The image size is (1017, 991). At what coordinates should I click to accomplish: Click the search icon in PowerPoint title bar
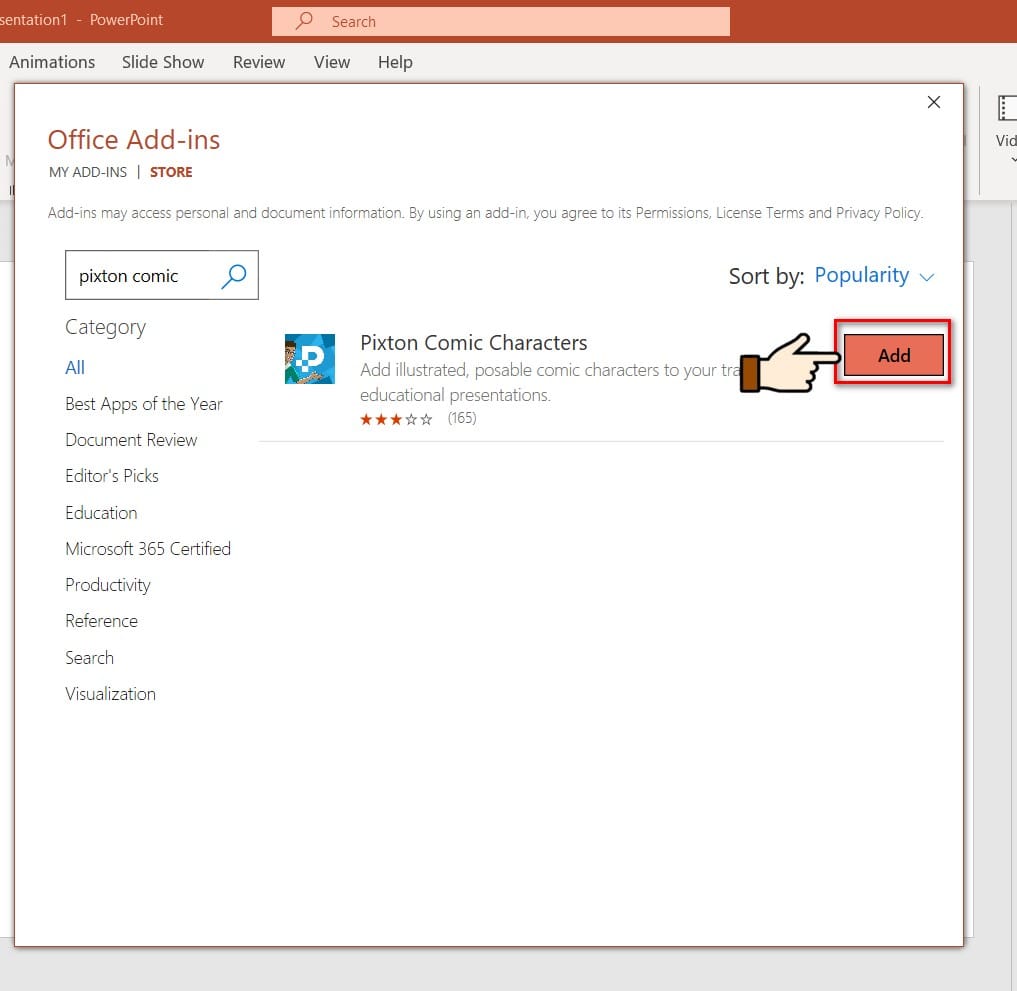click(304, 21)
